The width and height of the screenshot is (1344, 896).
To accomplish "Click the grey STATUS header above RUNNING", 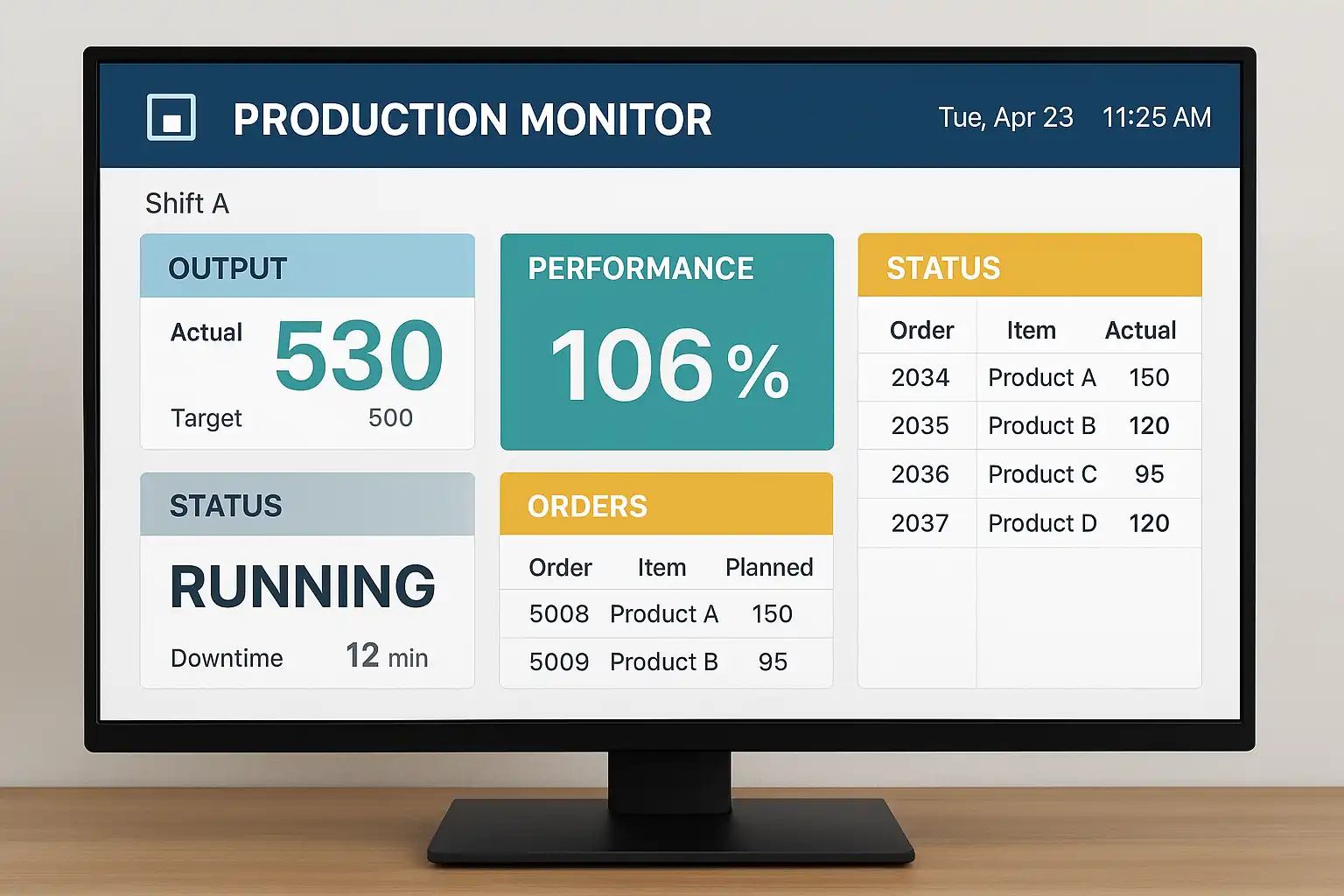I will click(x=307, y=505).
